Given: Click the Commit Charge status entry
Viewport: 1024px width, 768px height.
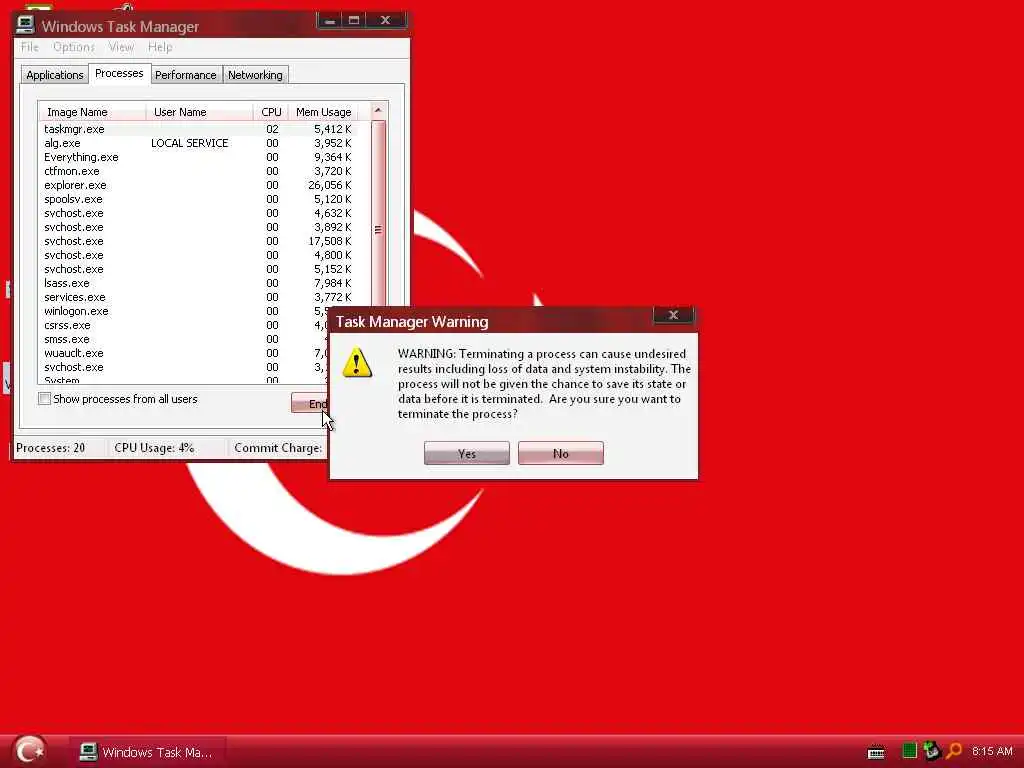Looking at the screenshot, I should point(278,448).
